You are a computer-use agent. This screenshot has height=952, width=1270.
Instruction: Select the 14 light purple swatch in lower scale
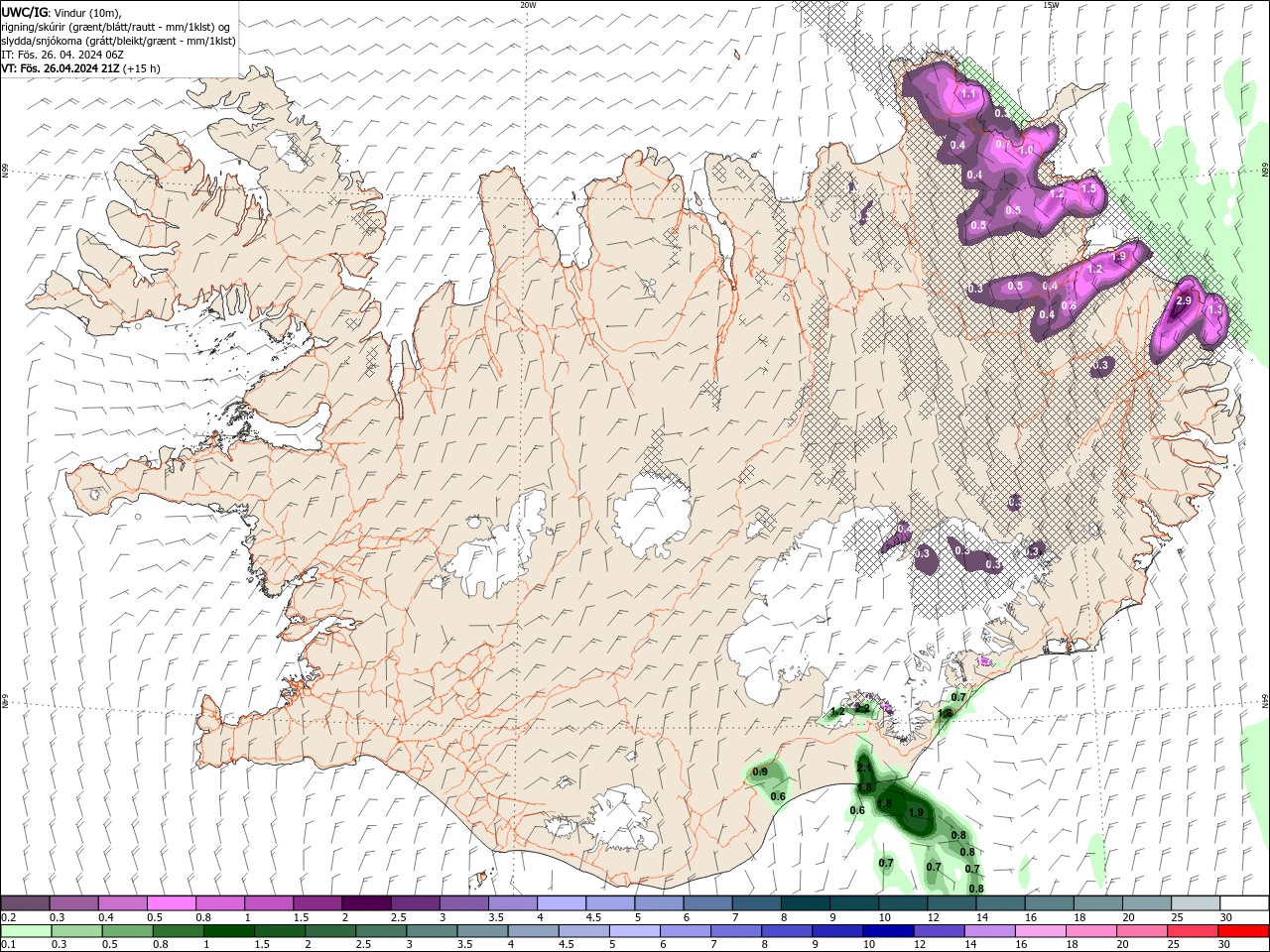pos(990,931)
